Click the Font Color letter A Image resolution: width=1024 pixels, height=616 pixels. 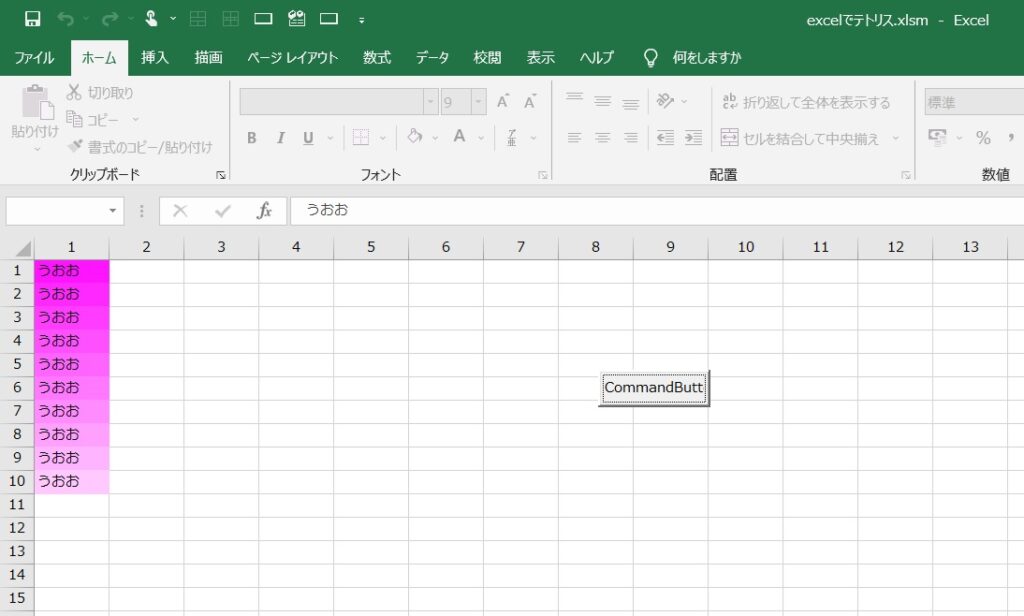(x=459, y=137)
